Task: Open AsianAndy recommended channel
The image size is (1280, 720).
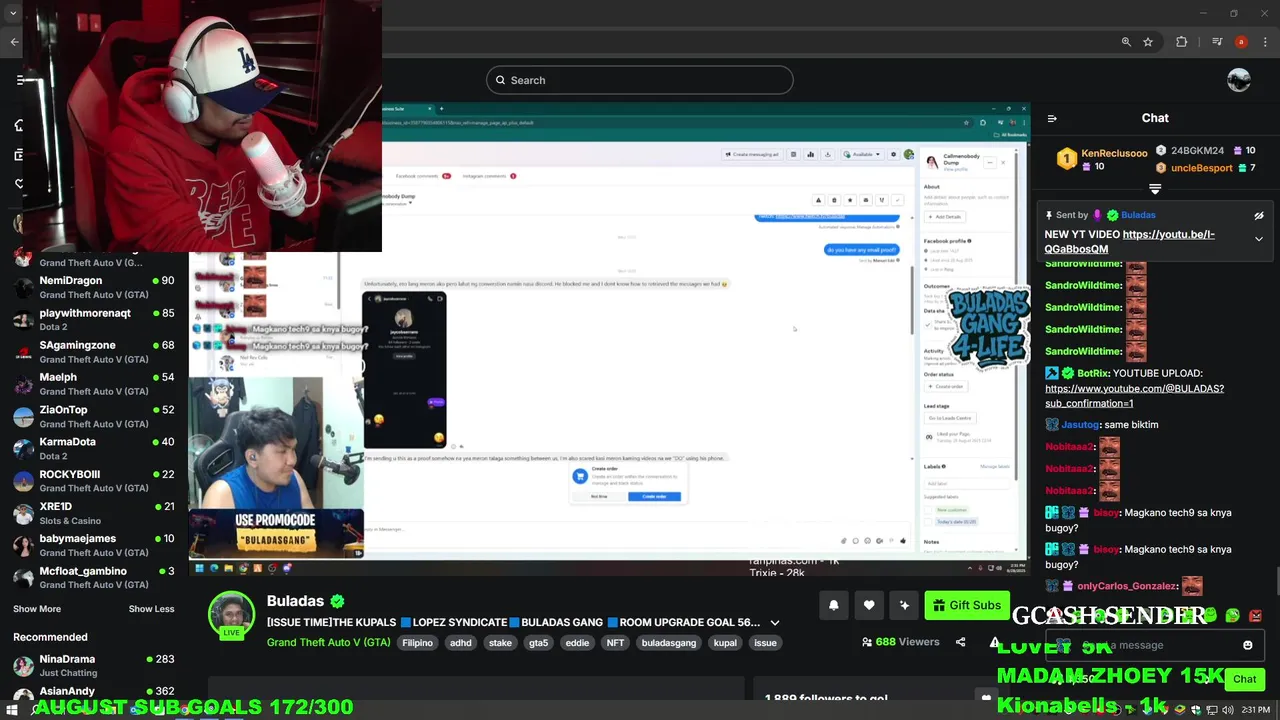Action: [94, 692]
